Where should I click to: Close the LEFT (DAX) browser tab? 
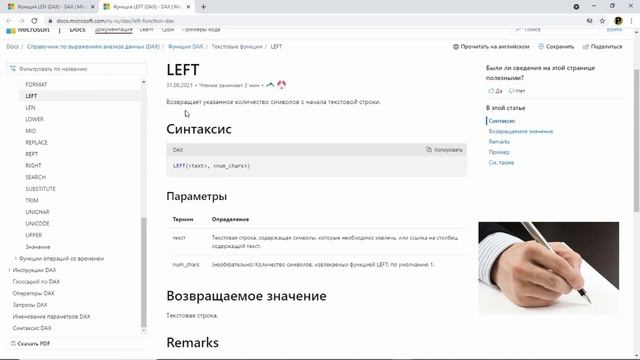188,7
